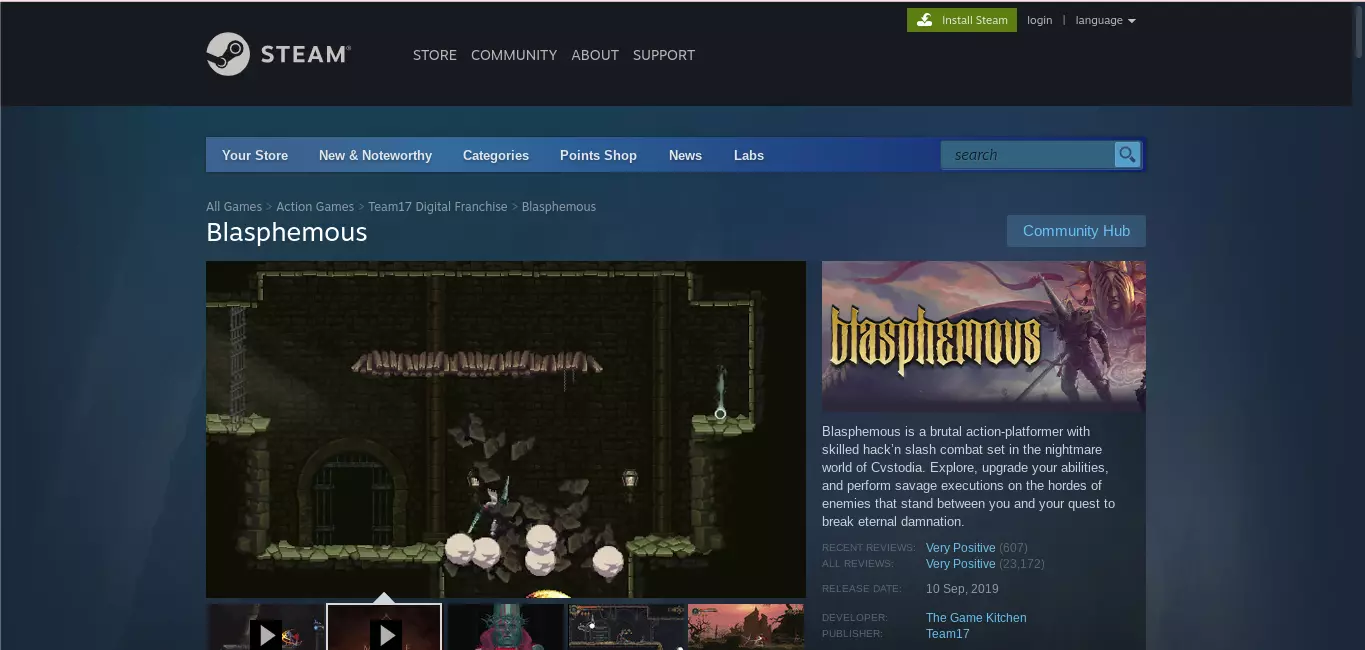Select the highlighted second video thumbnail

pos(384,627)
